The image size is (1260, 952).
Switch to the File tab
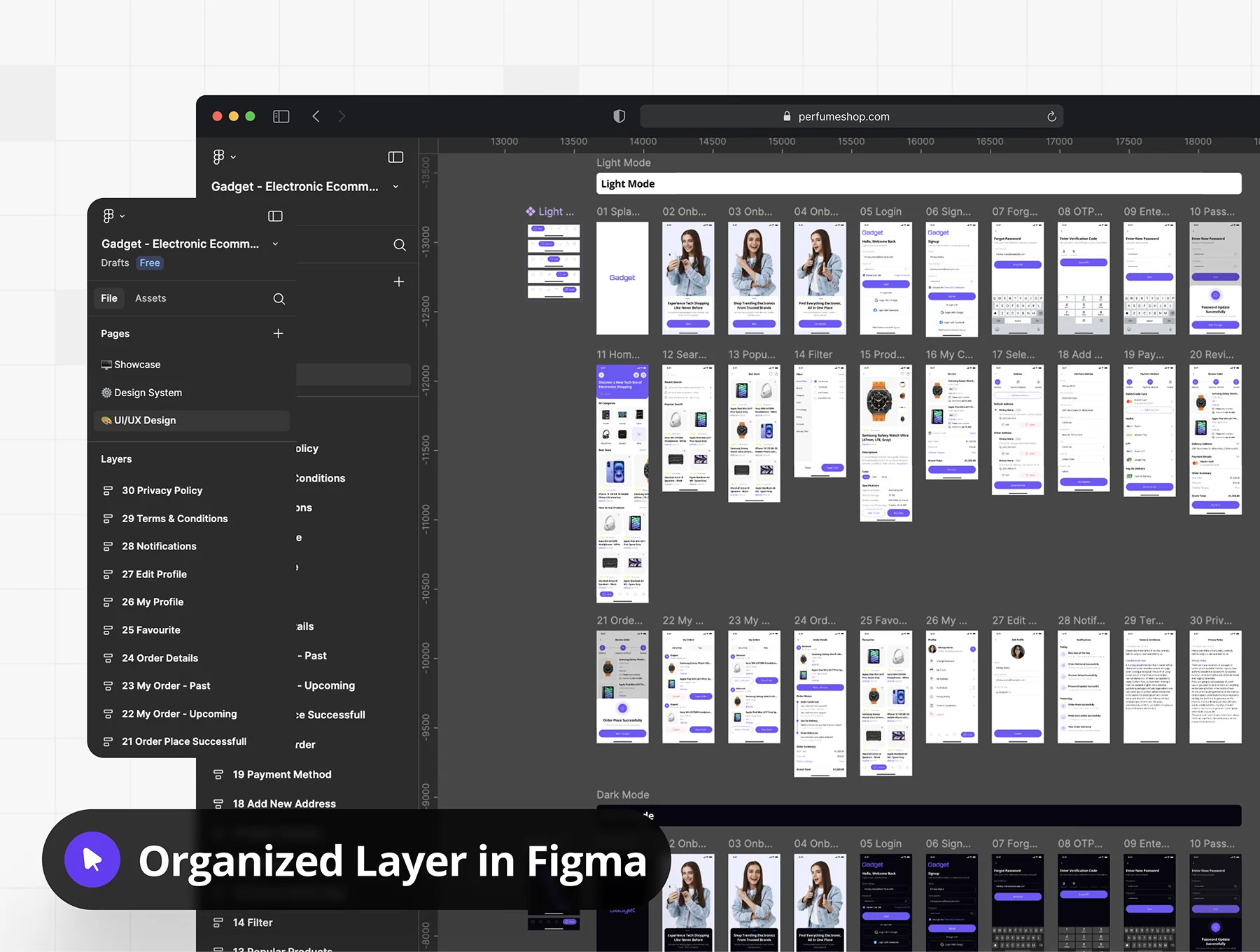(109, 298)
